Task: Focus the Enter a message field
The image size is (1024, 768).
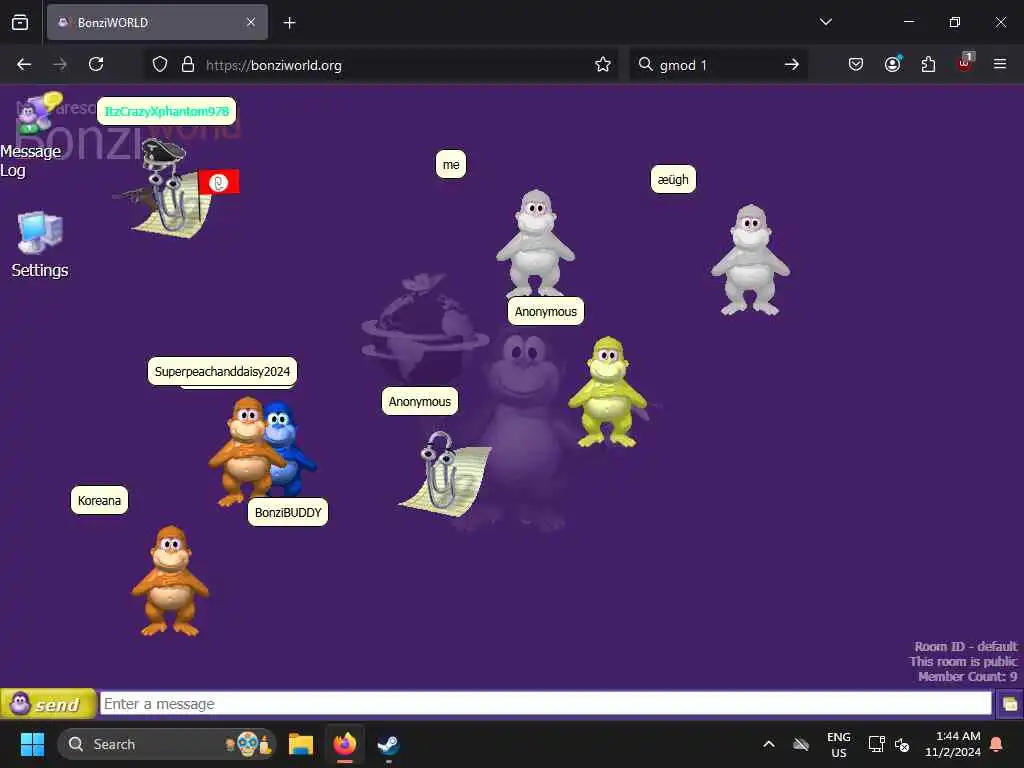Action: click(x=546, y=703)
